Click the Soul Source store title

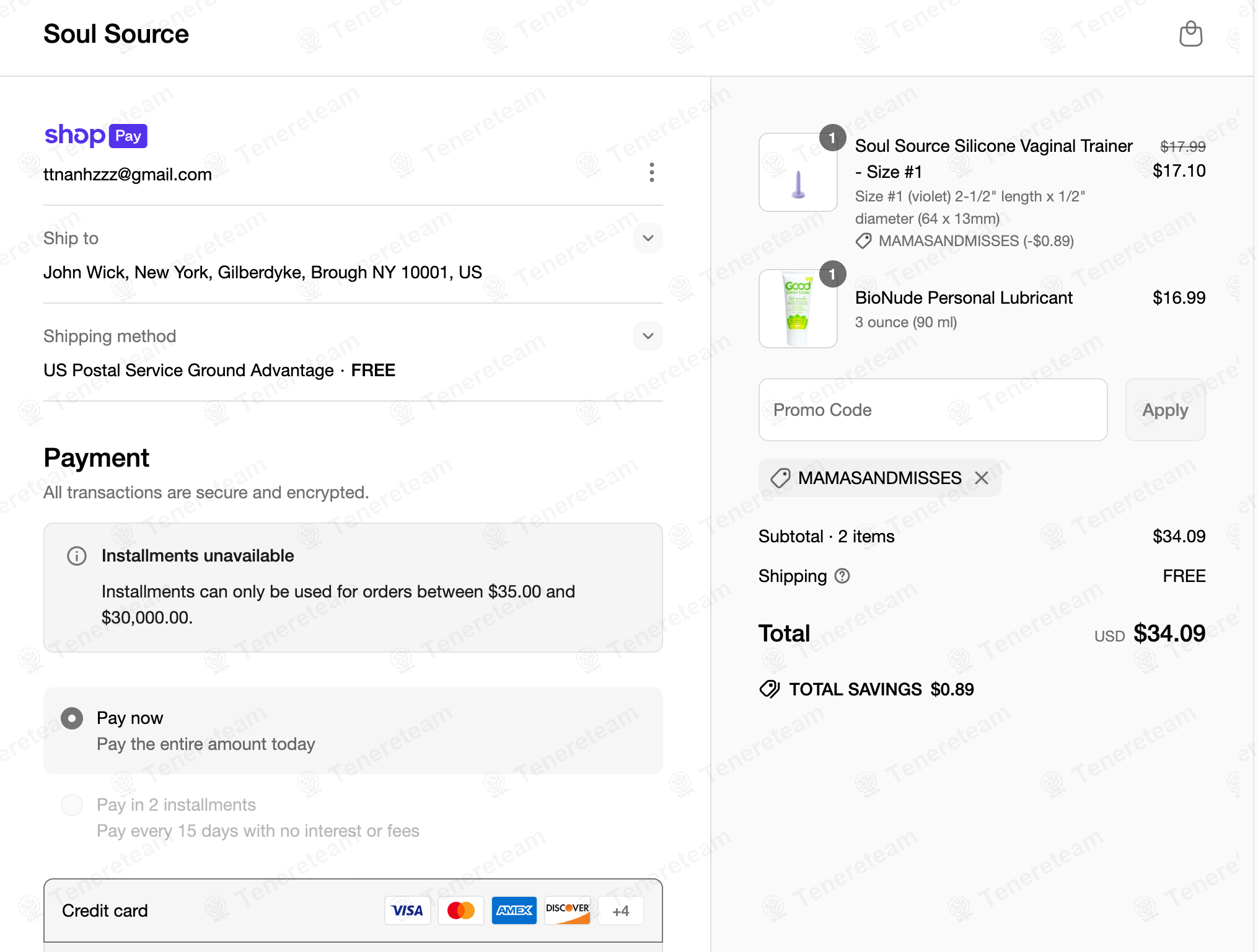pos(116,34)
